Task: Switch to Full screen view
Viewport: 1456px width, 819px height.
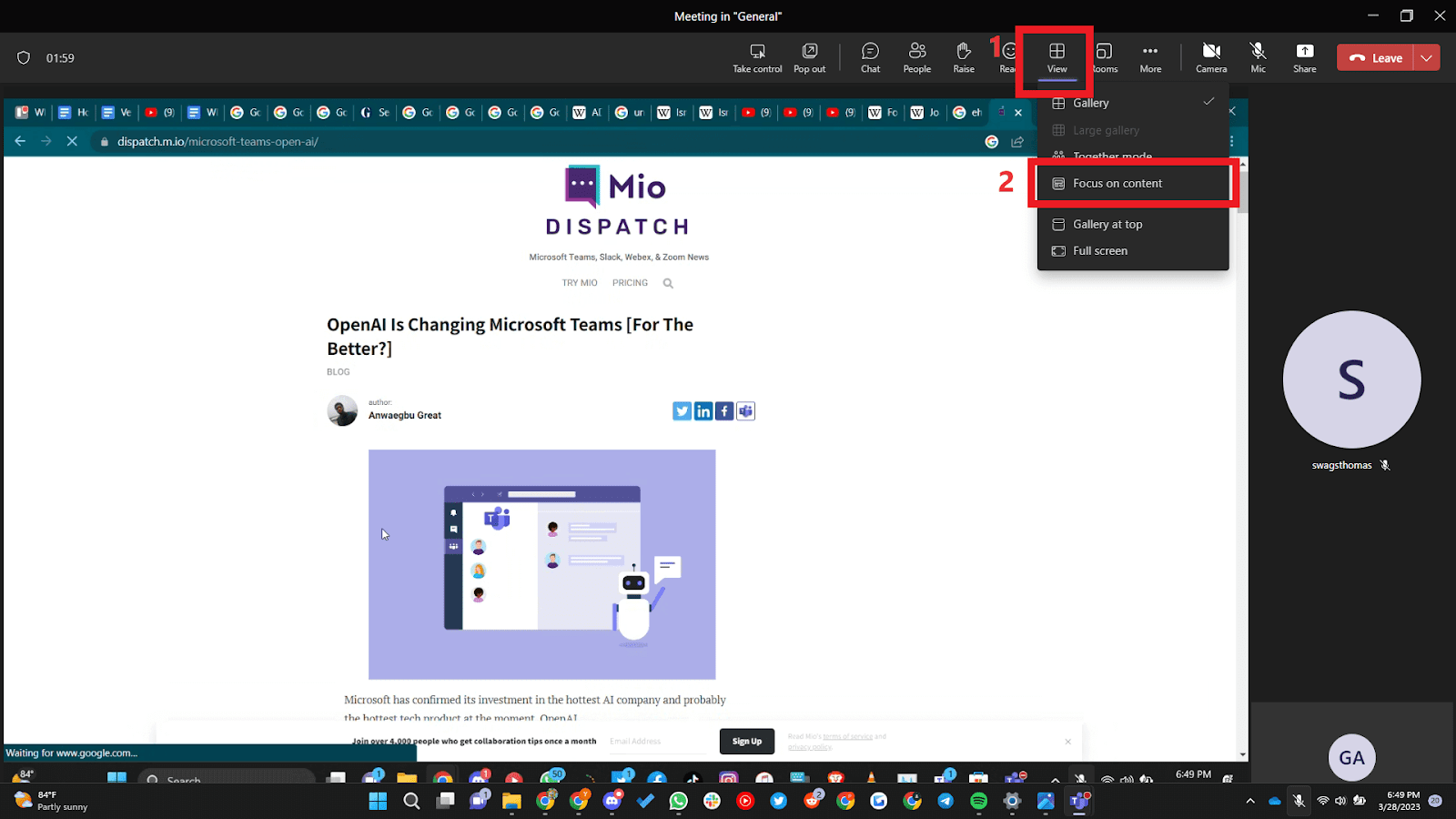Action: 1133,250
